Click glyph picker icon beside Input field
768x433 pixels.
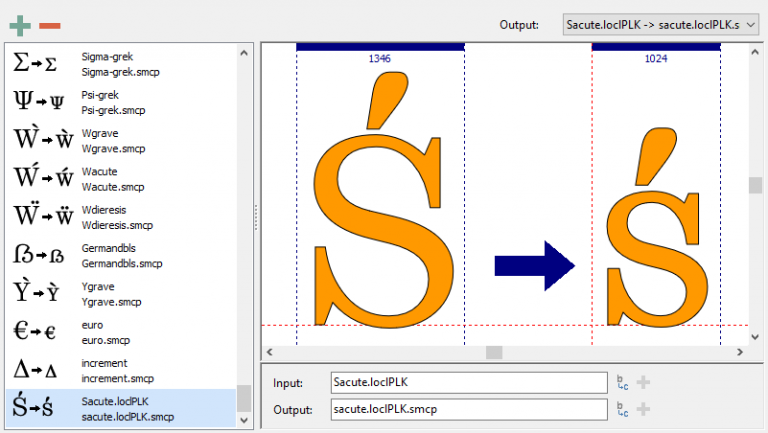(622, 382)
